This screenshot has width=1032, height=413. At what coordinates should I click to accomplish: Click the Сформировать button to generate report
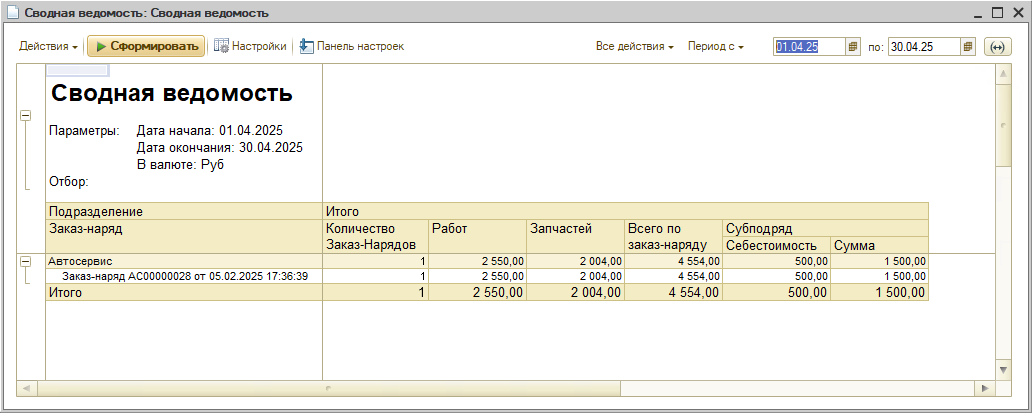click(146, 47)
